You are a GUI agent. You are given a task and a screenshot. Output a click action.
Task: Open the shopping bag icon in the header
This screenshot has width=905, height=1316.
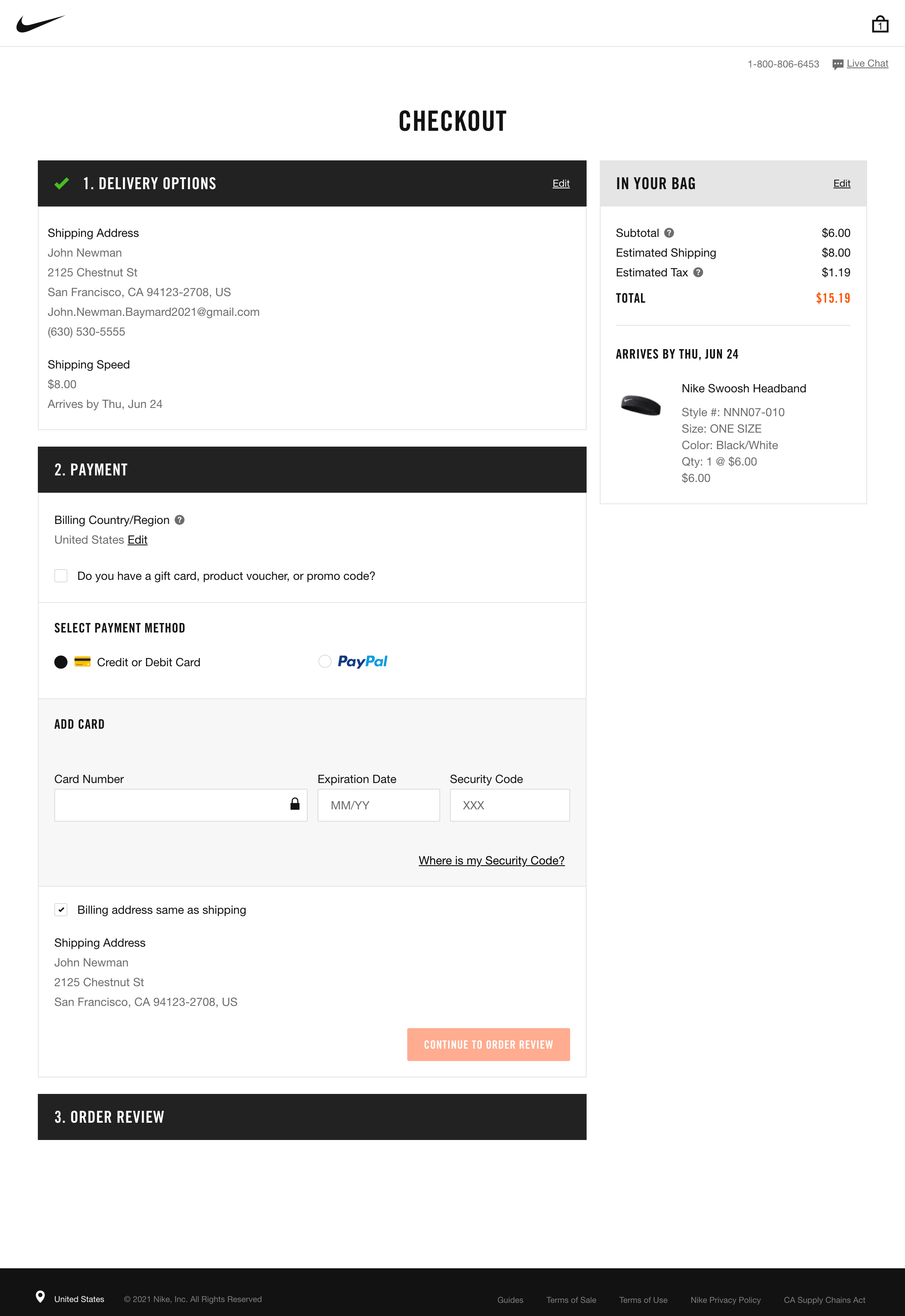(x=879, y=24)
